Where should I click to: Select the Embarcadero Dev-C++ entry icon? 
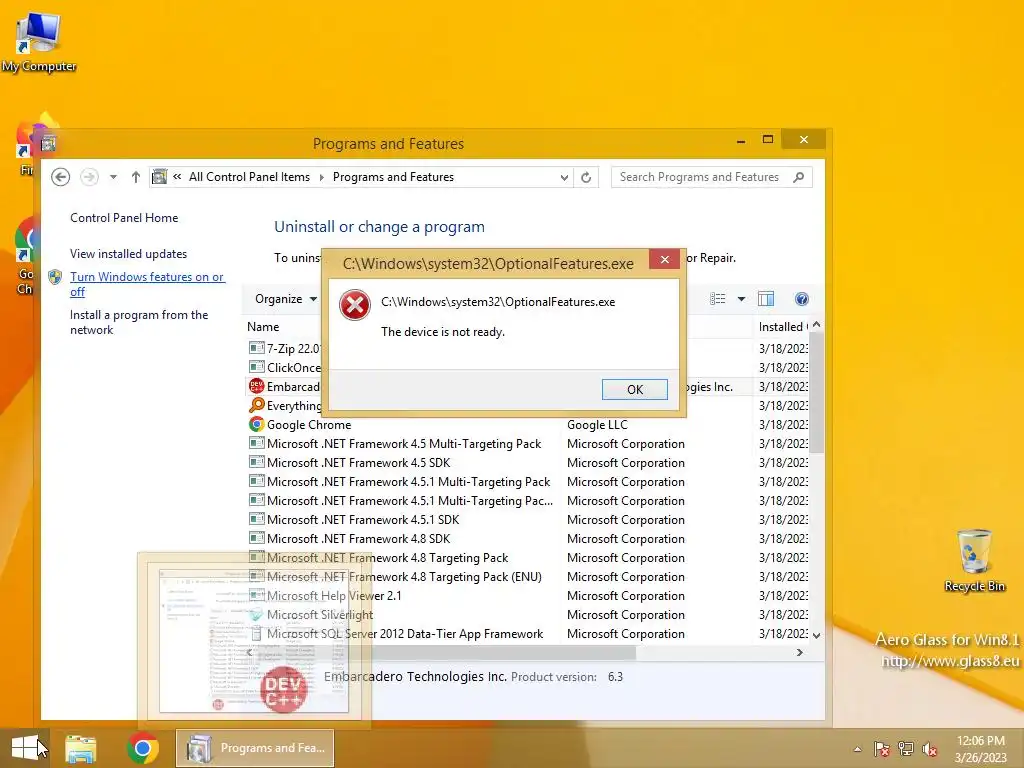257,386
